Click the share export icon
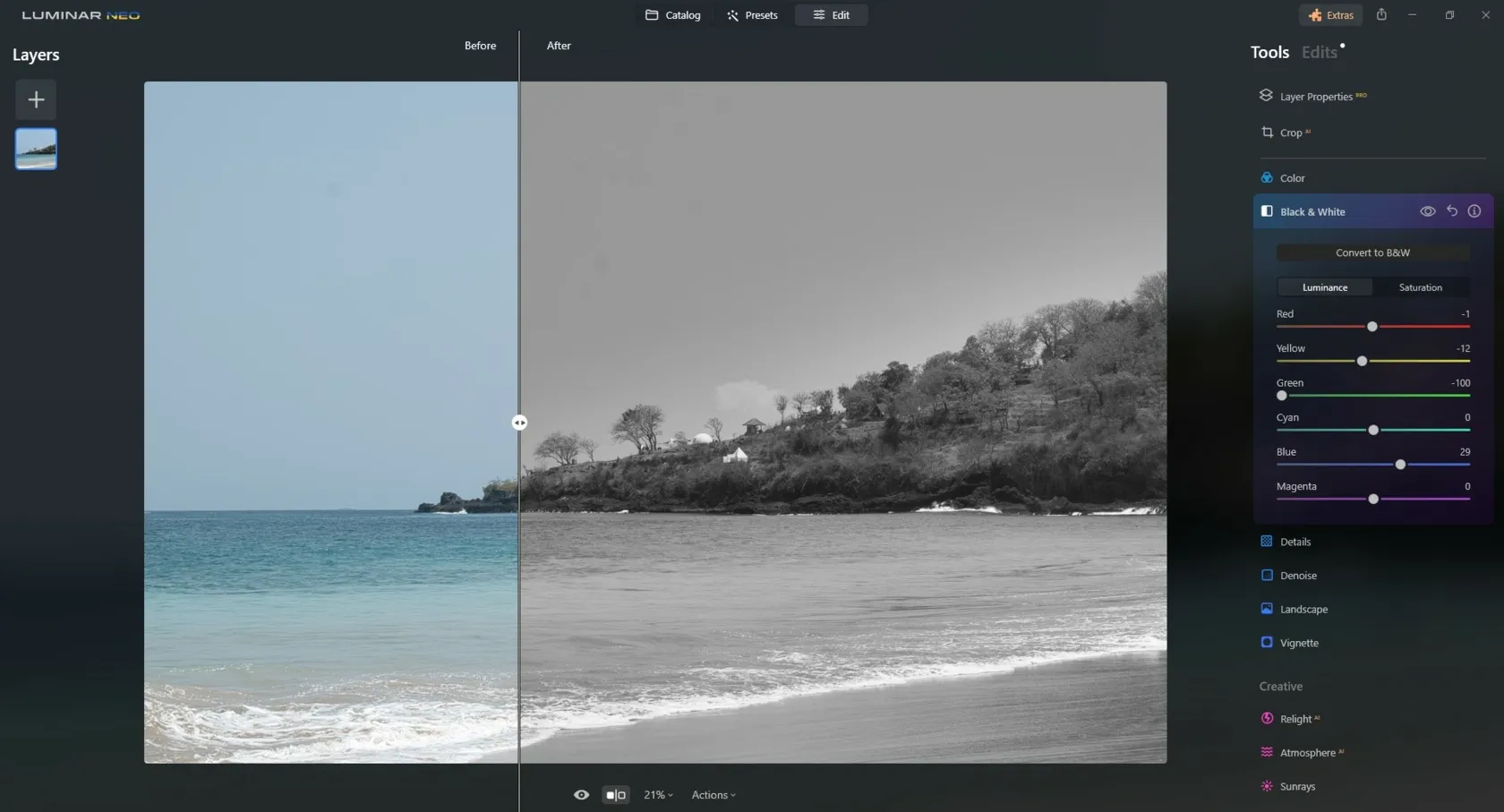Viewport: 1504px width, 812px height. pos(1381,15)
